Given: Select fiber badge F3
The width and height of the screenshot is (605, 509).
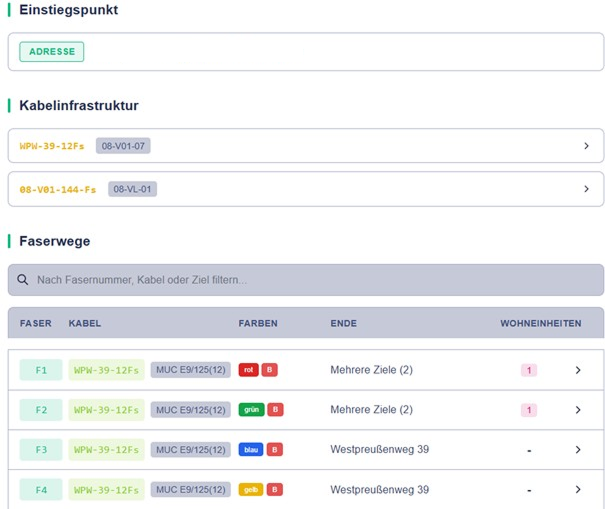Looking at the screenshot, I should coord(41,450).
